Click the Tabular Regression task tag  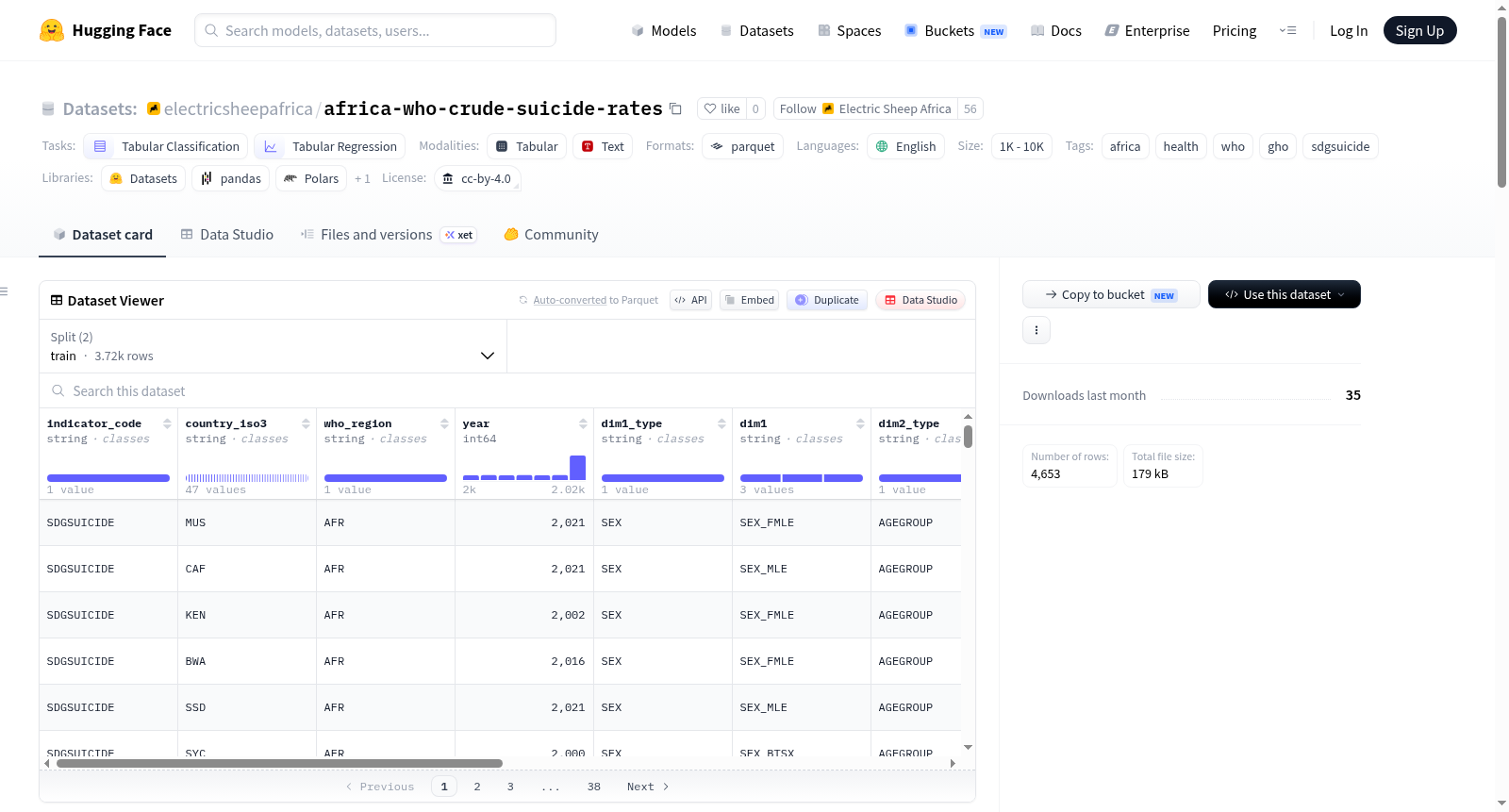tap(329, 146)
